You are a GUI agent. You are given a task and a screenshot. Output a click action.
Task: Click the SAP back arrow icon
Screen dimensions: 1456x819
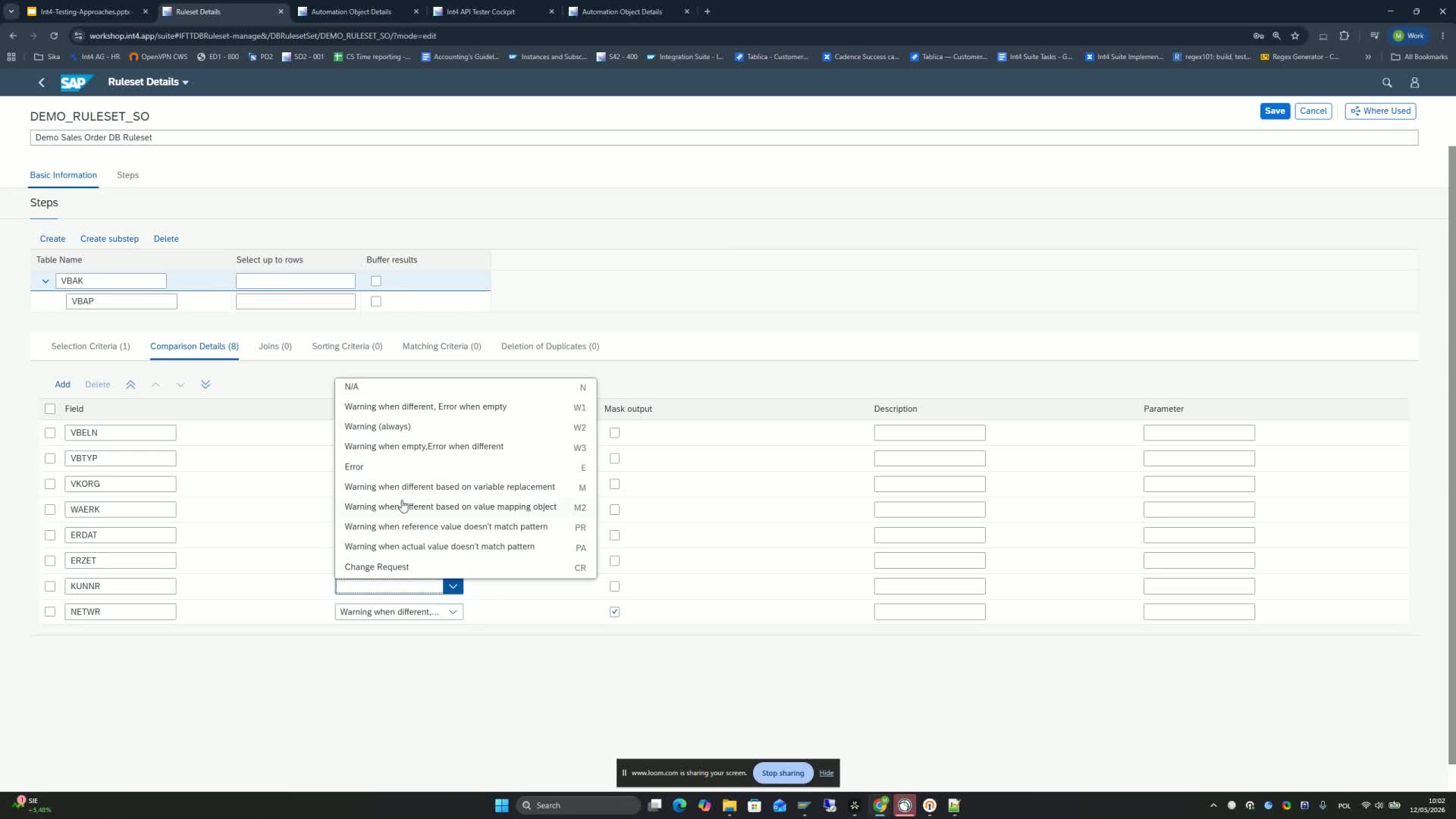point(42,83)
